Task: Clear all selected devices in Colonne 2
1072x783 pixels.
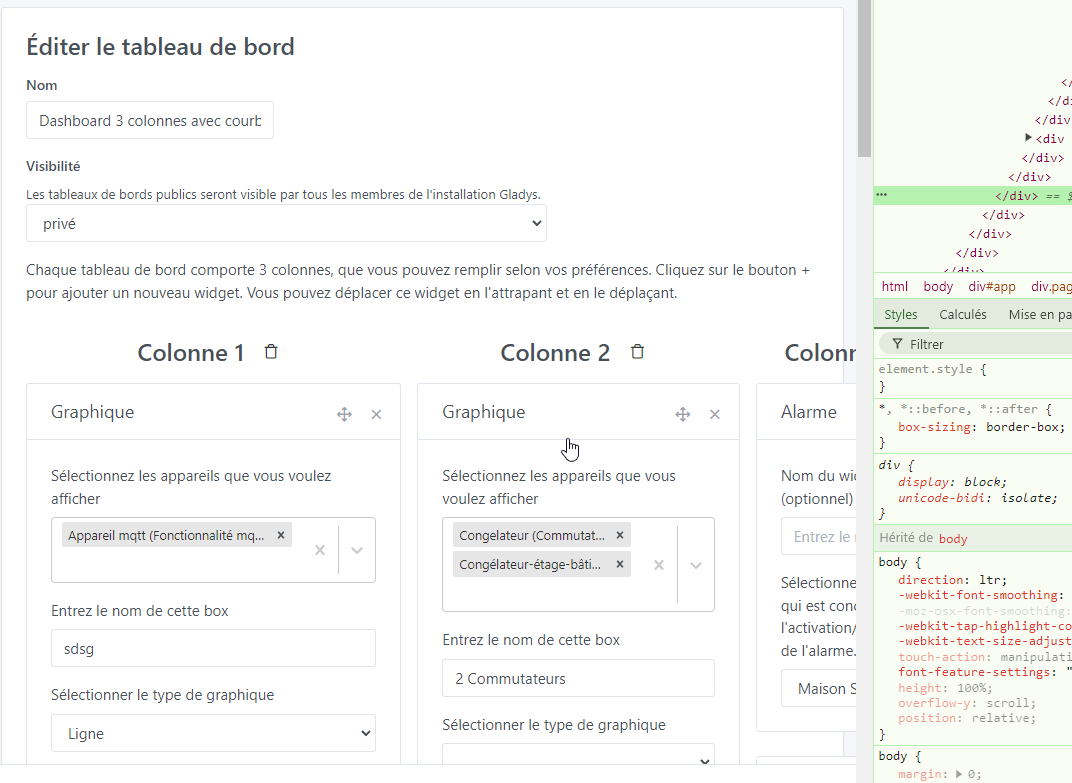Action: tap(659, 565)
